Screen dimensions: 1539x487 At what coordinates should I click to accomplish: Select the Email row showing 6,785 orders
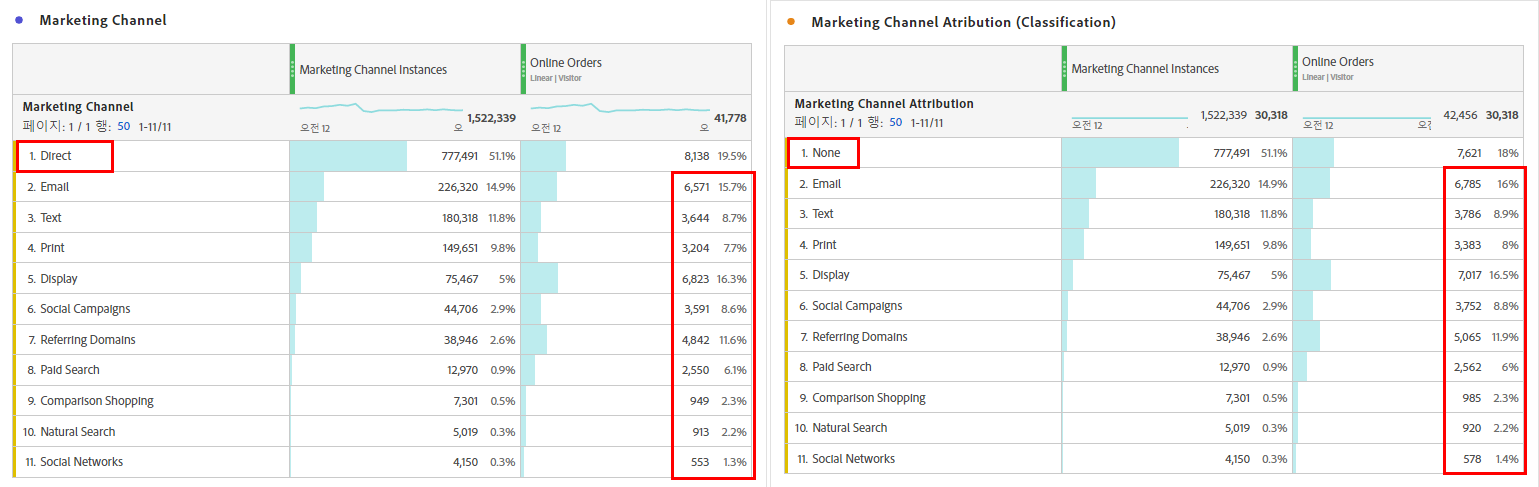point(826,184)
